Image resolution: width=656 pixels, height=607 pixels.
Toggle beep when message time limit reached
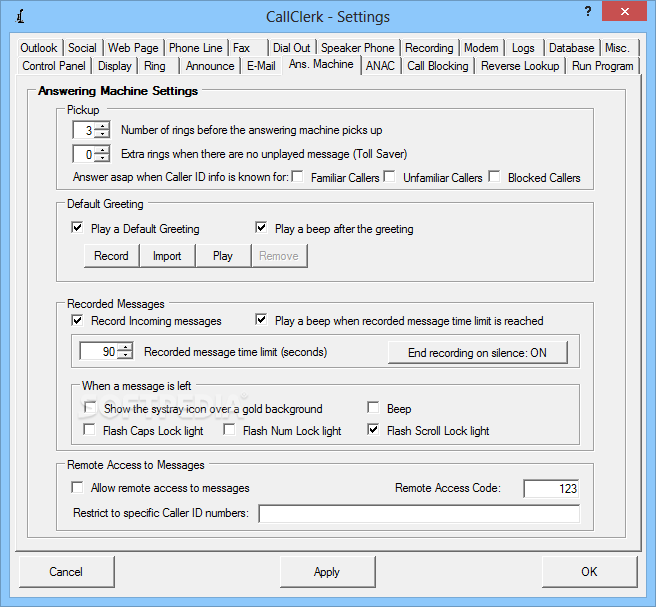click(x=261, y=320)
